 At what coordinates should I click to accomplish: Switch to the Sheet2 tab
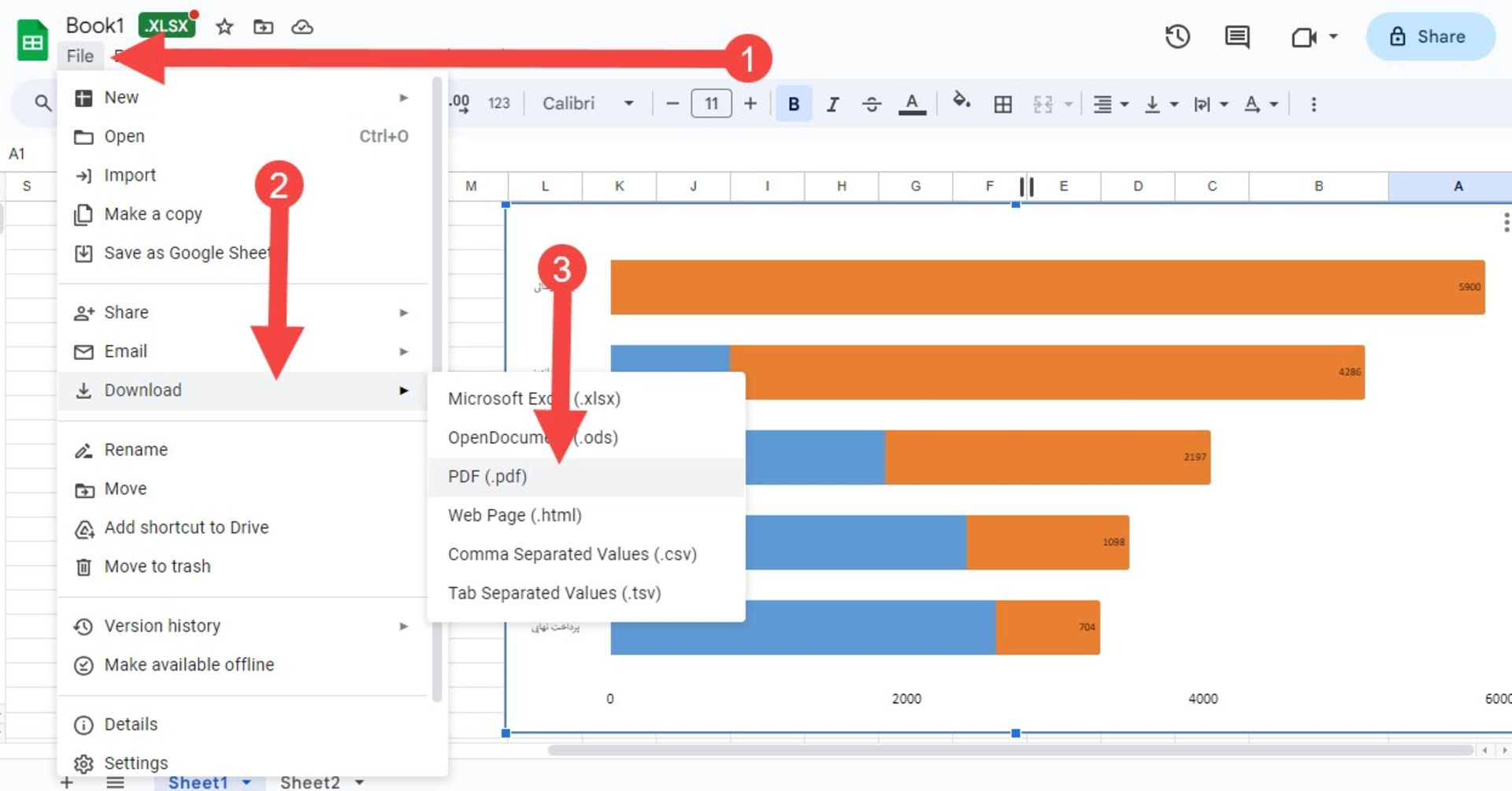[x=310, y=782]
